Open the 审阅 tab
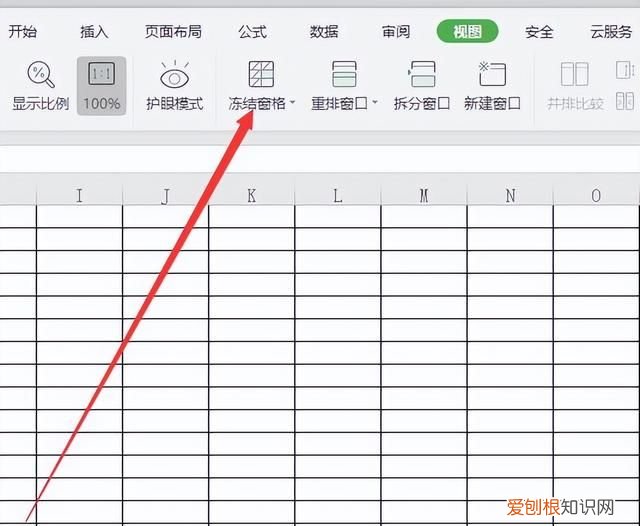Image resolution: width=640 pixels, height=526 pixels. [396, 31]
